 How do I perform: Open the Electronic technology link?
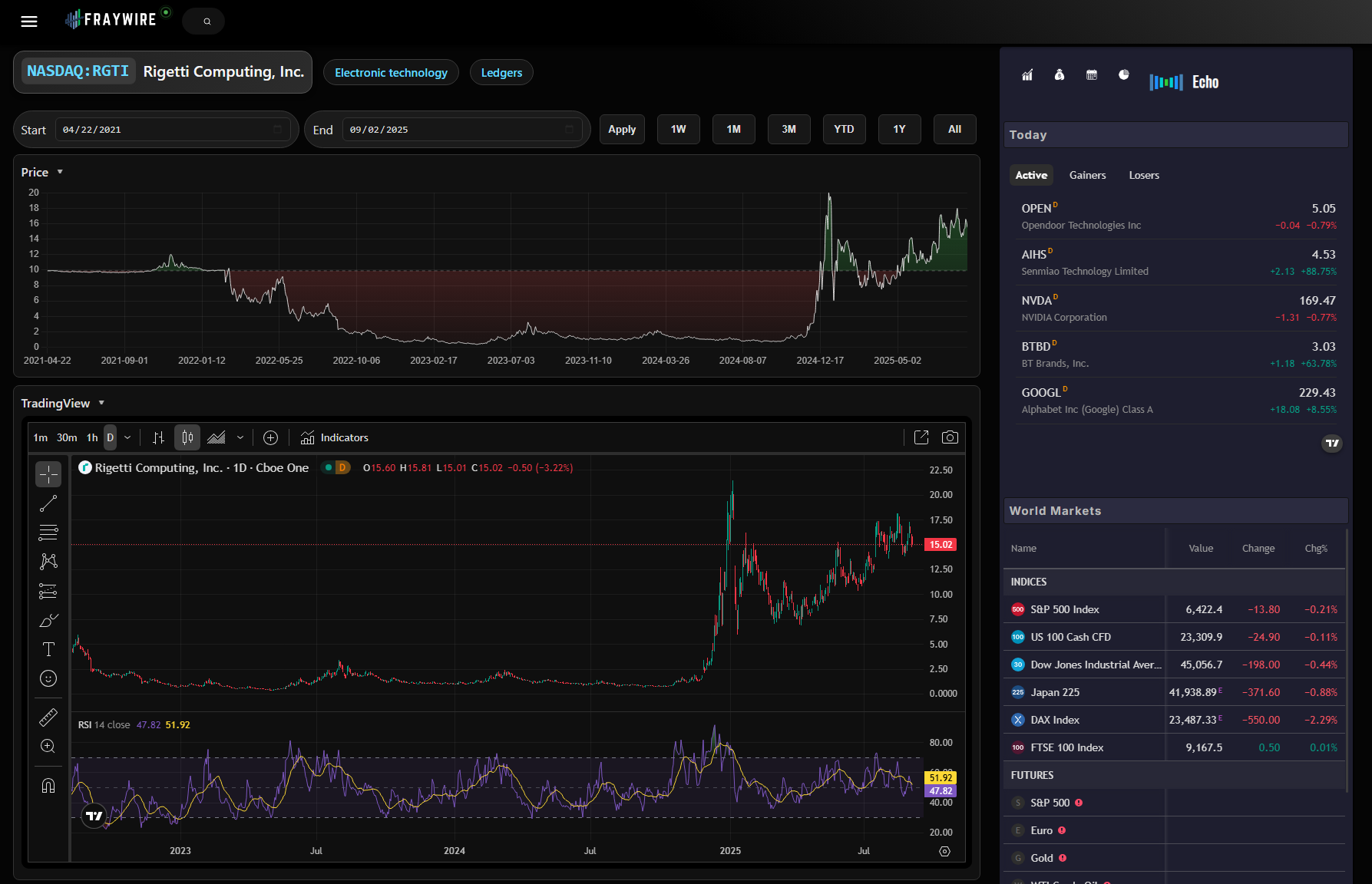pyautogui.click(x=391, y=73)
